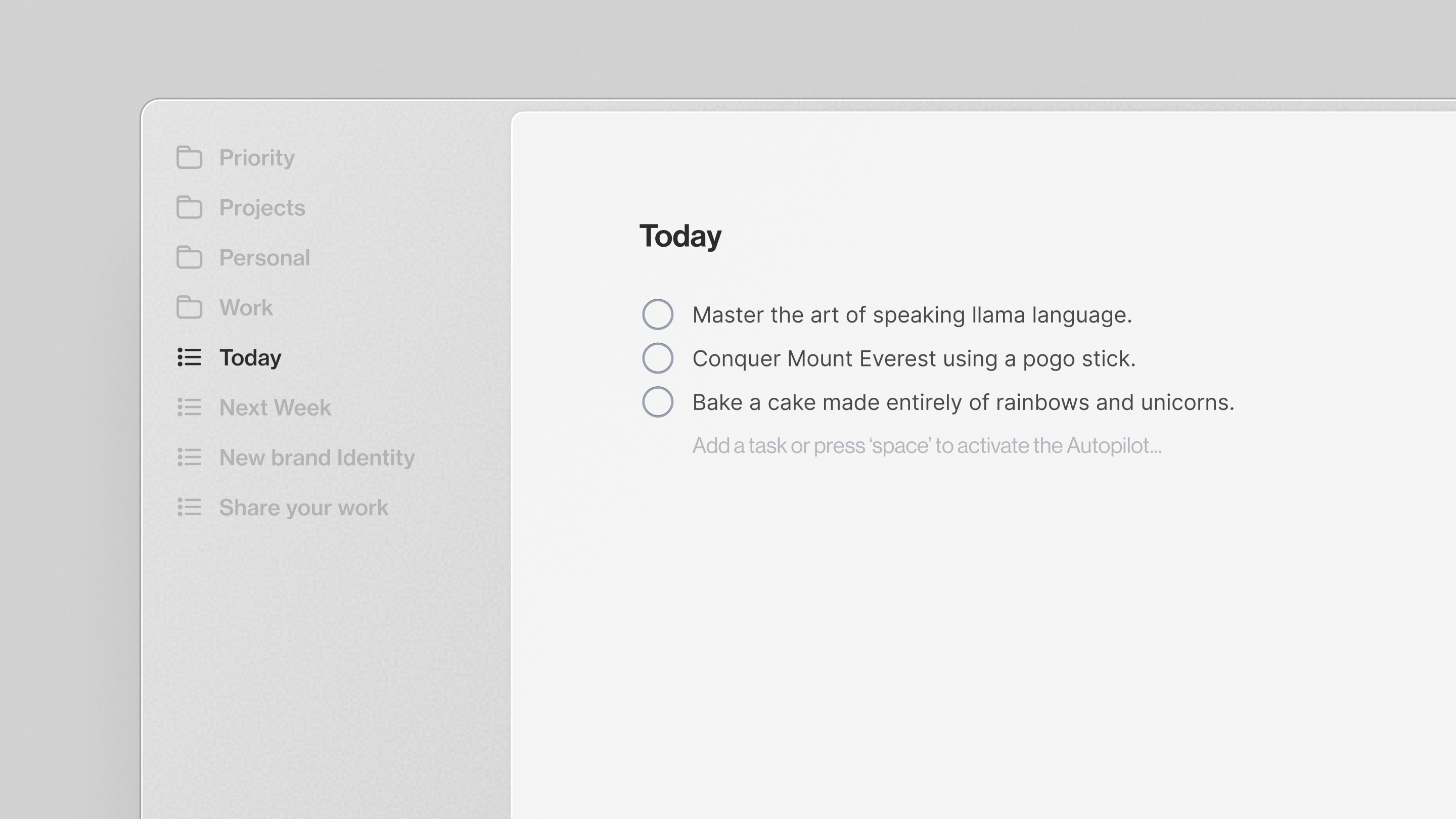Screen dimensions: 1456x819
Task: Click the folder icon beside Work
Action: coord(190,308)
